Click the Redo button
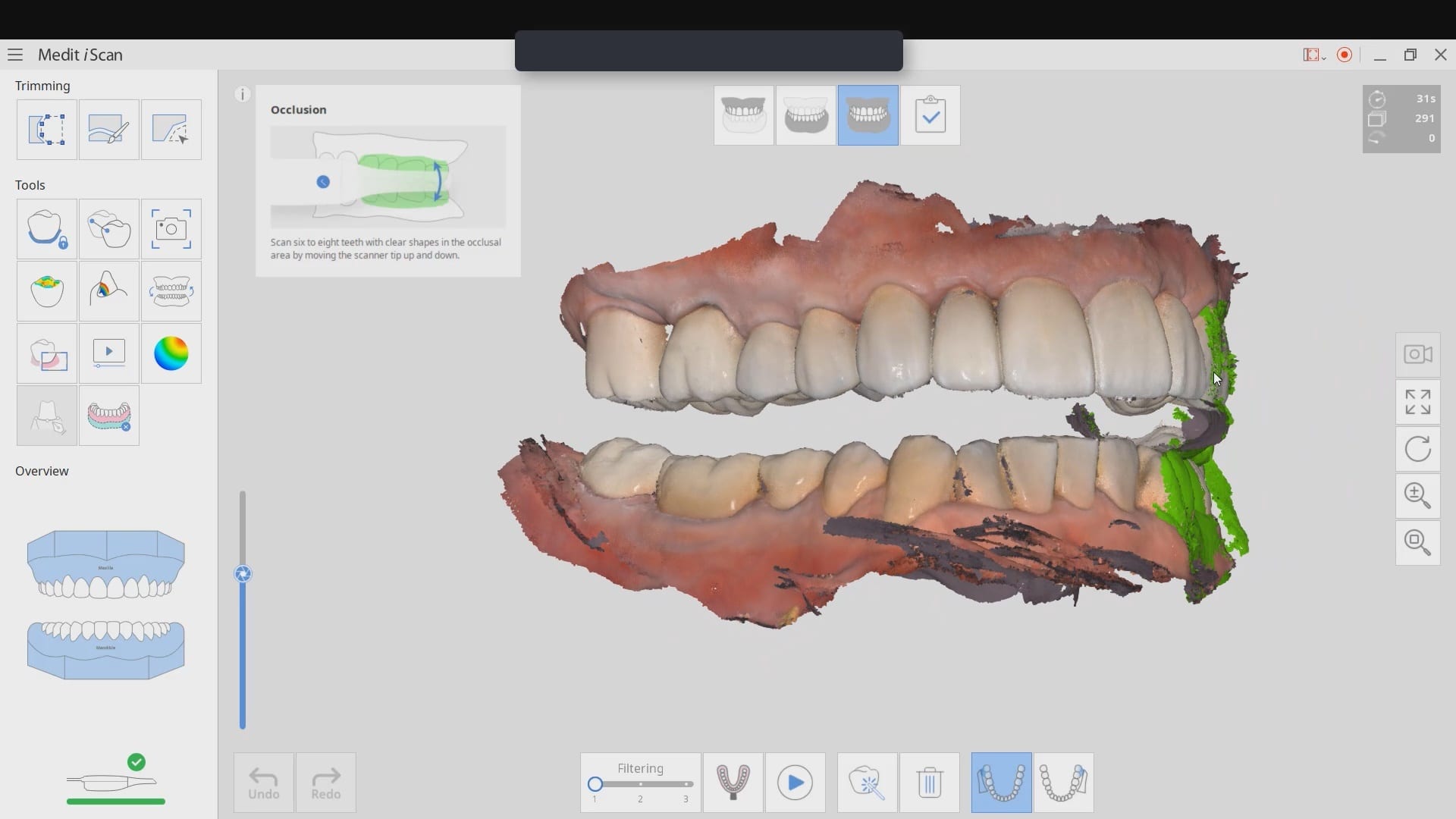 point(325,783)
